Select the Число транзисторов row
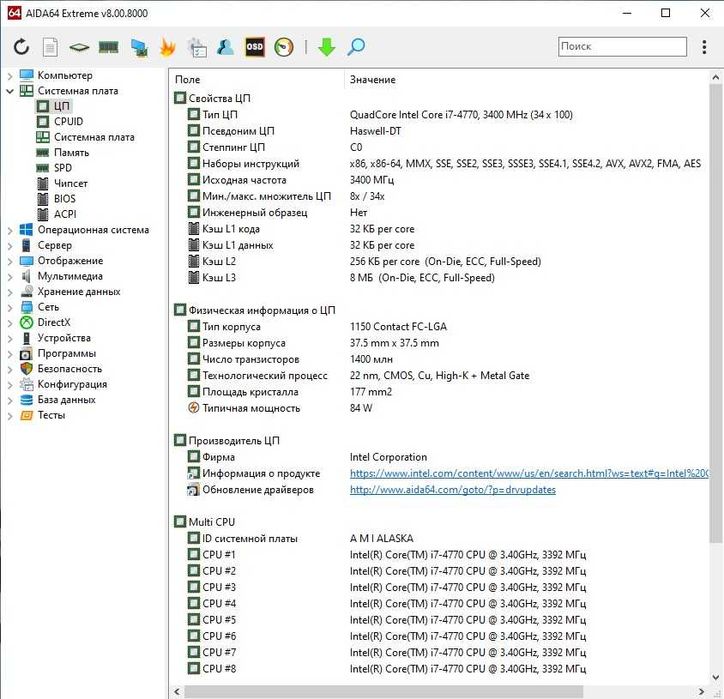 tap(439, 359)
